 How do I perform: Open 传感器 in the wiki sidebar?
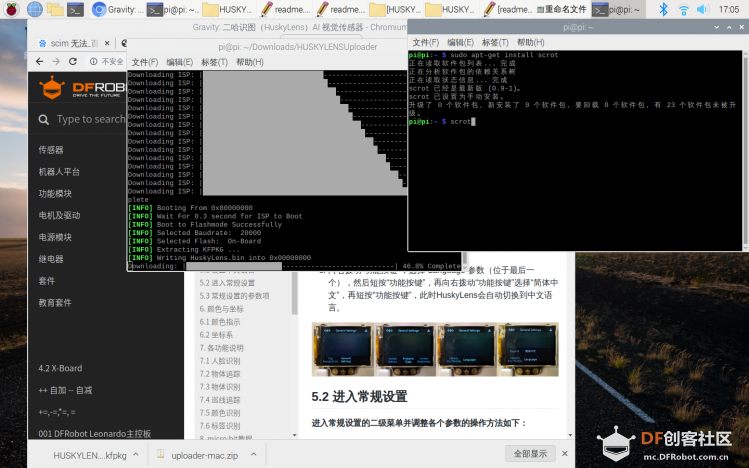click(x=51, y=150)
